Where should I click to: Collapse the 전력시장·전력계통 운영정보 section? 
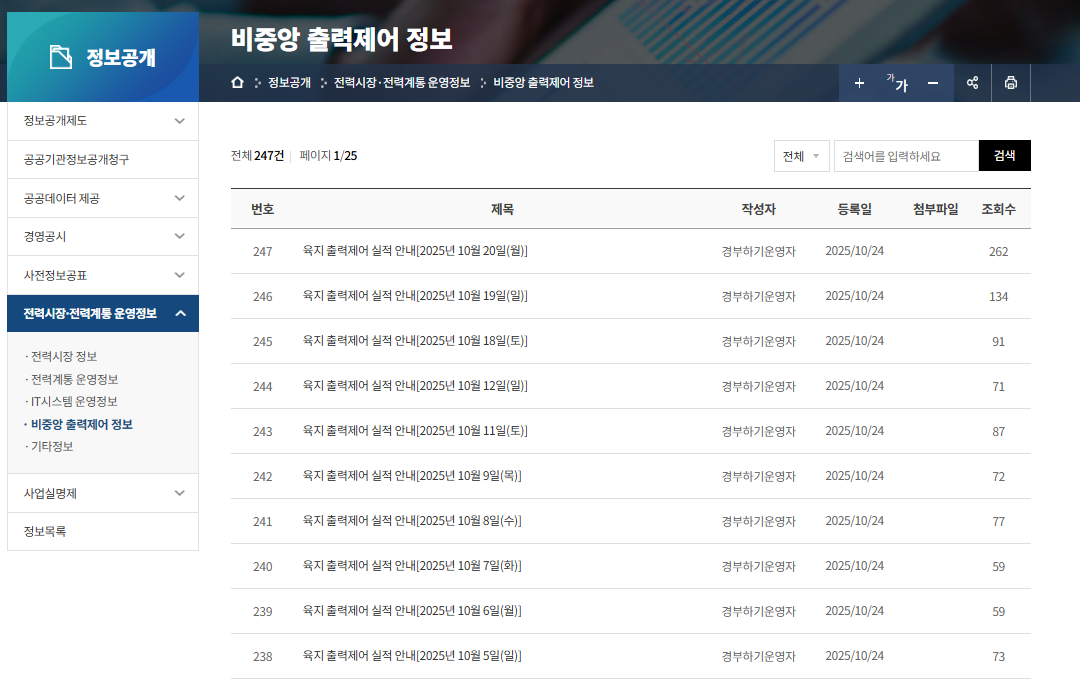pos(103,313)
